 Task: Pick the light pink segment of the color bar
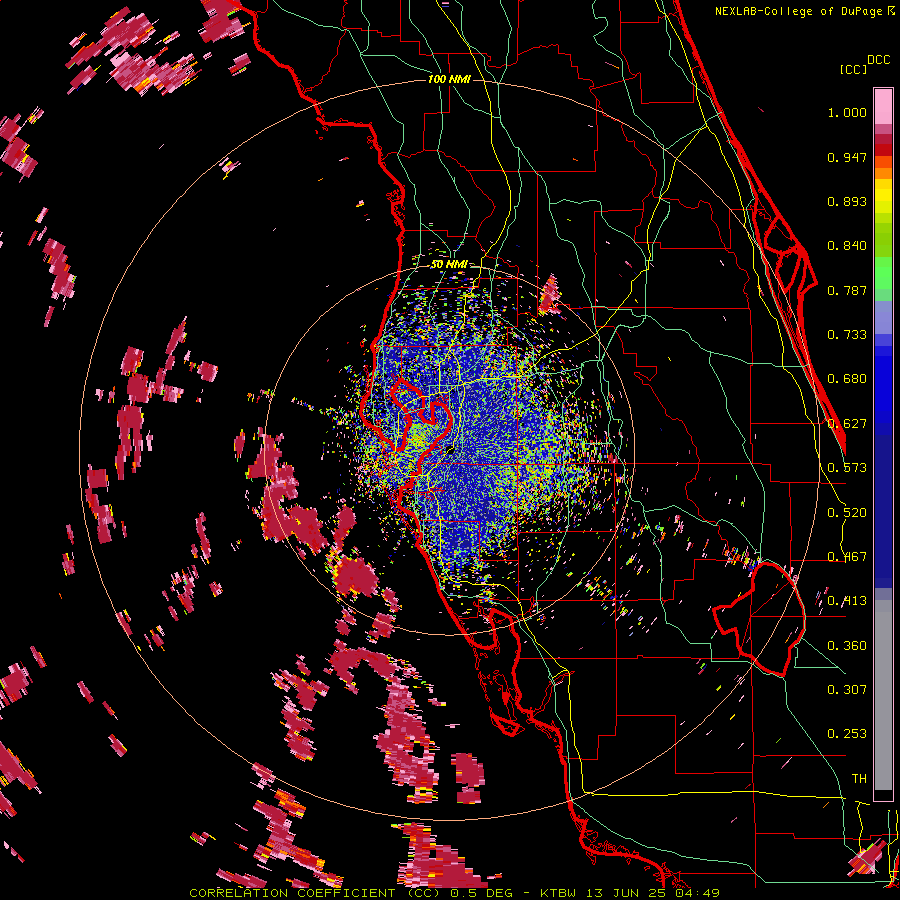[x=883, y=107]
